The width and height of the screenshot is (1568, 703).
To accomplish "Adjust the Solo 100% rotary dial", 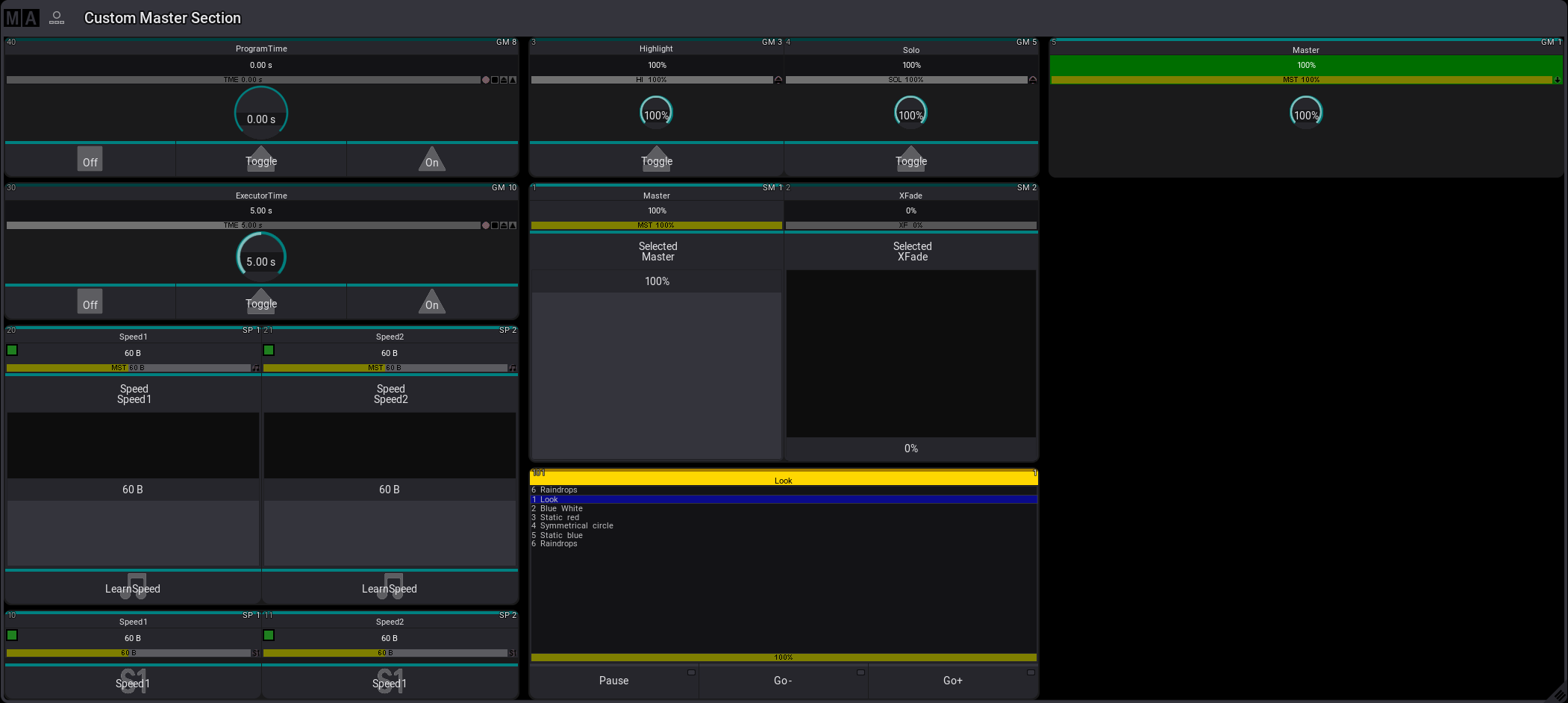I will tap(910, 113).
